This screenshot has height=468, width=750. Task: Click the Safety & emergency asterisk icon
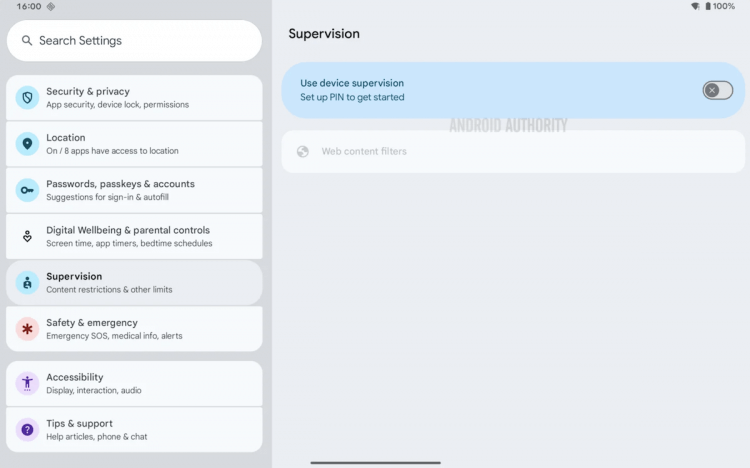27,329
